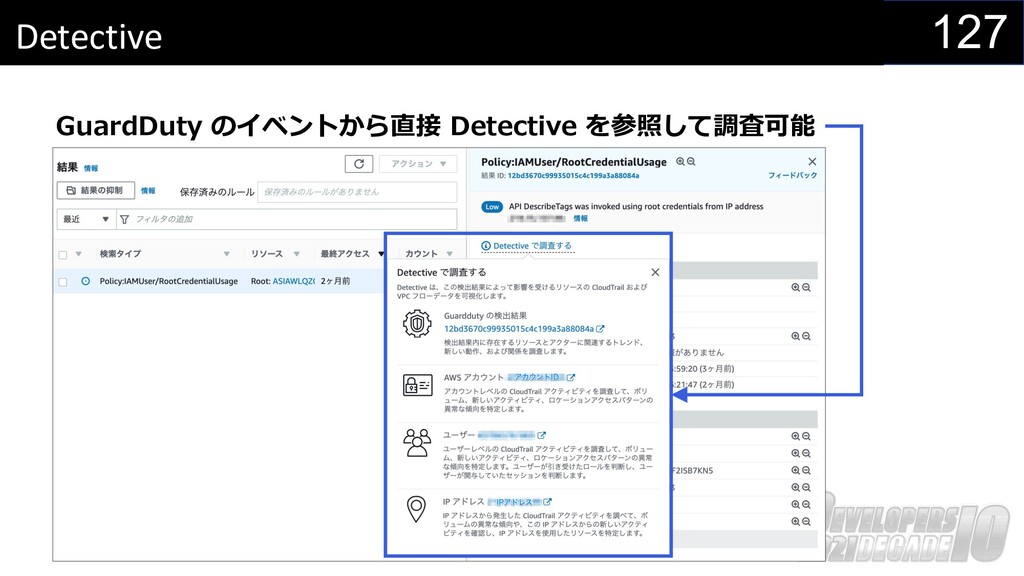Click the external-link icon after IPアドレス

click(x=547, y=502)
